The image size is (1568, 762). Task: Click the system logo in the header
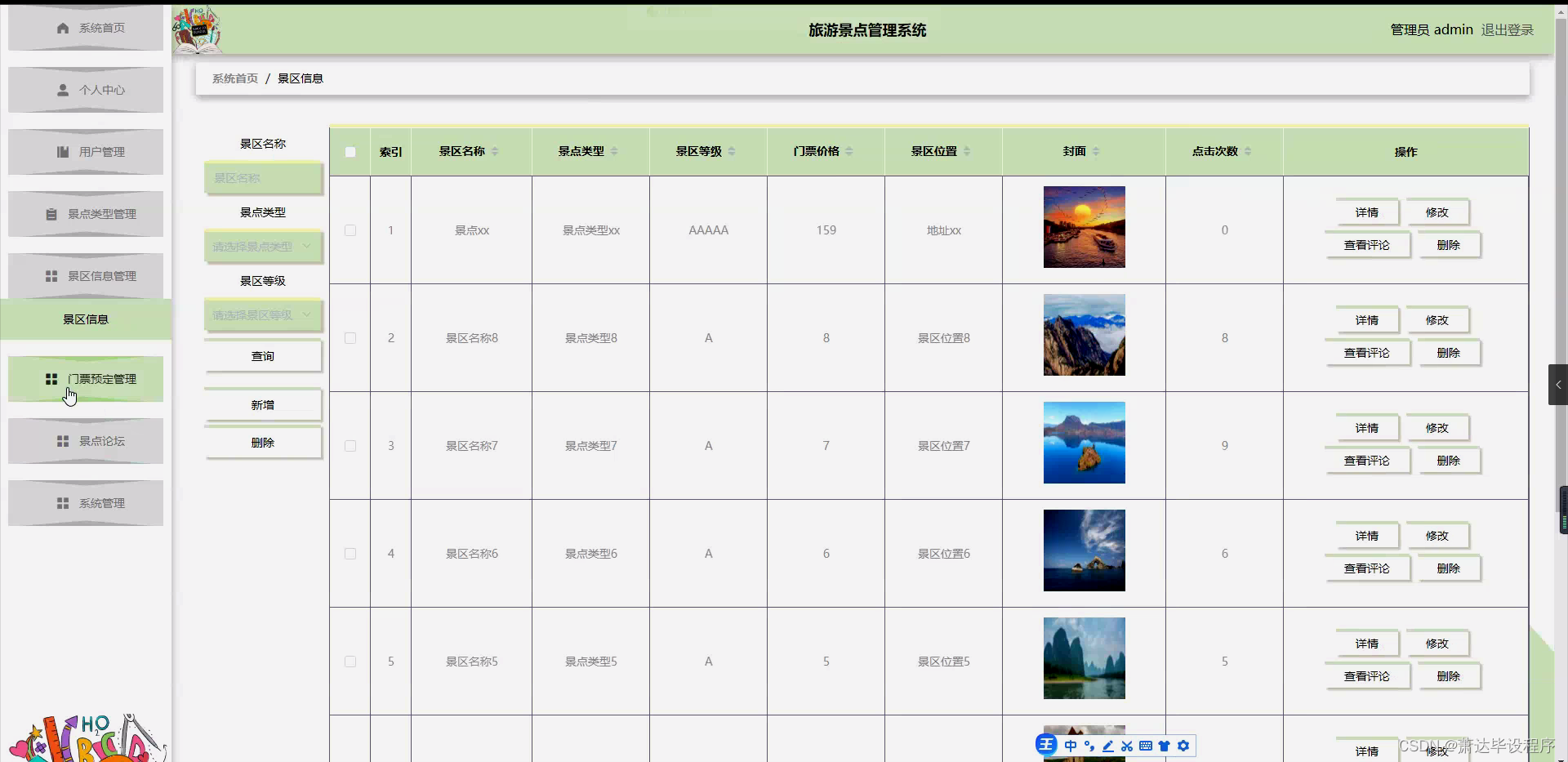pyautogui.click(x=197, y=30)
